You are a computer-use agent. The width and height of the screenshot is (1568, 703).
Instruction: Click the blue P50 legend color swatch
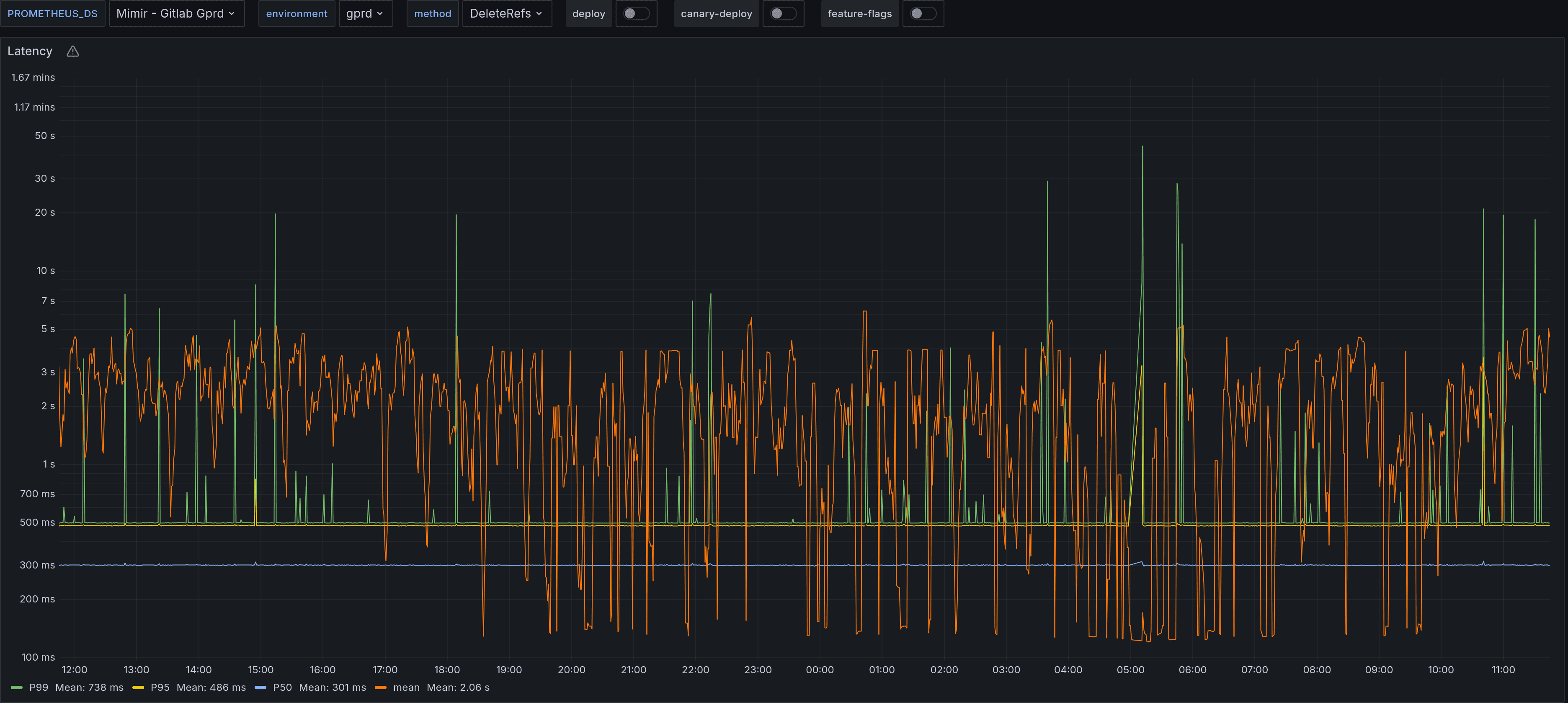[x=260, y=688]
